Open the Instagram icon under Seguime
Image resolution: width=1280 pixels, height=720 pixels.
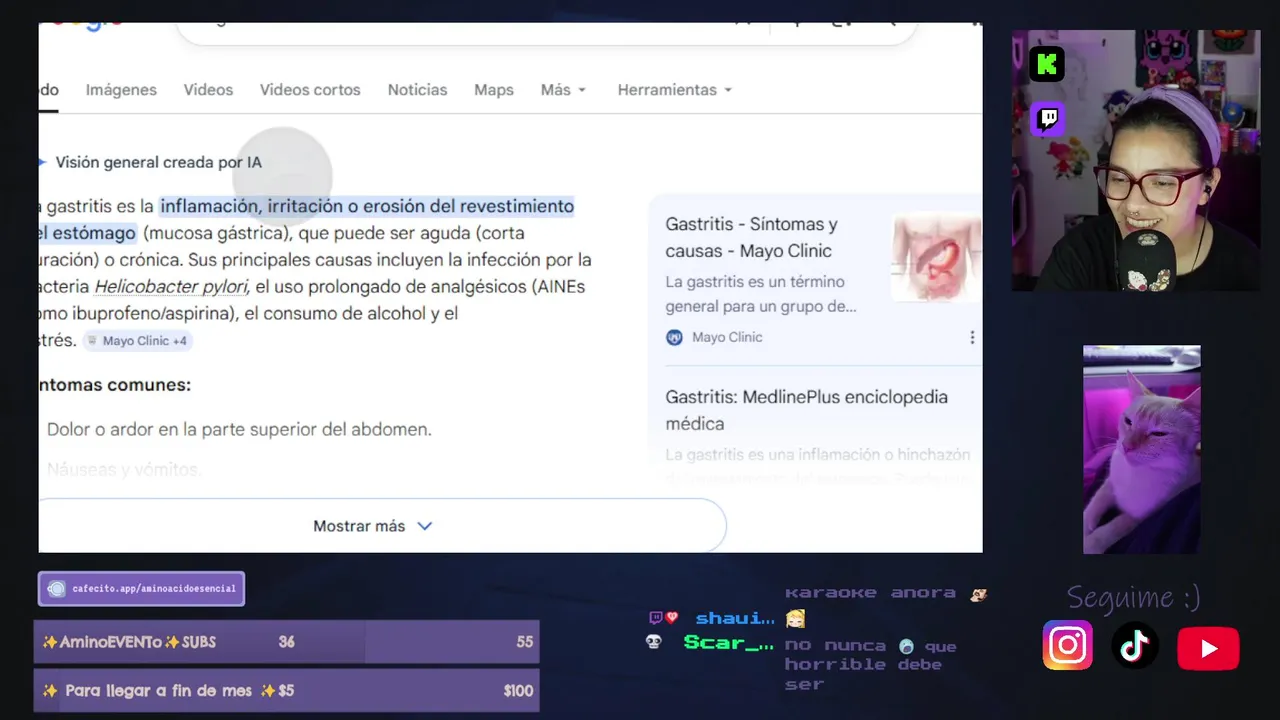1068,646
